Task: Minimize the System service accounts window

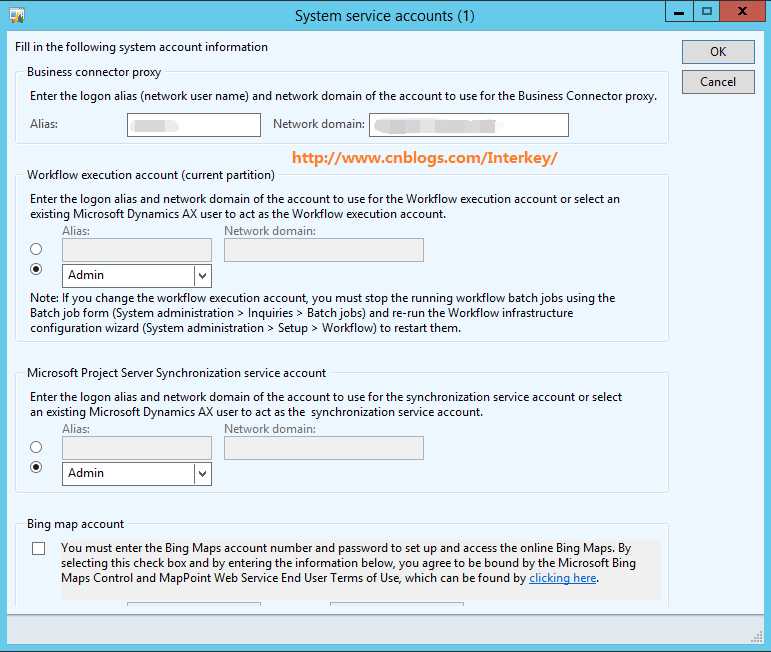Action: click(x=679, y=12)
